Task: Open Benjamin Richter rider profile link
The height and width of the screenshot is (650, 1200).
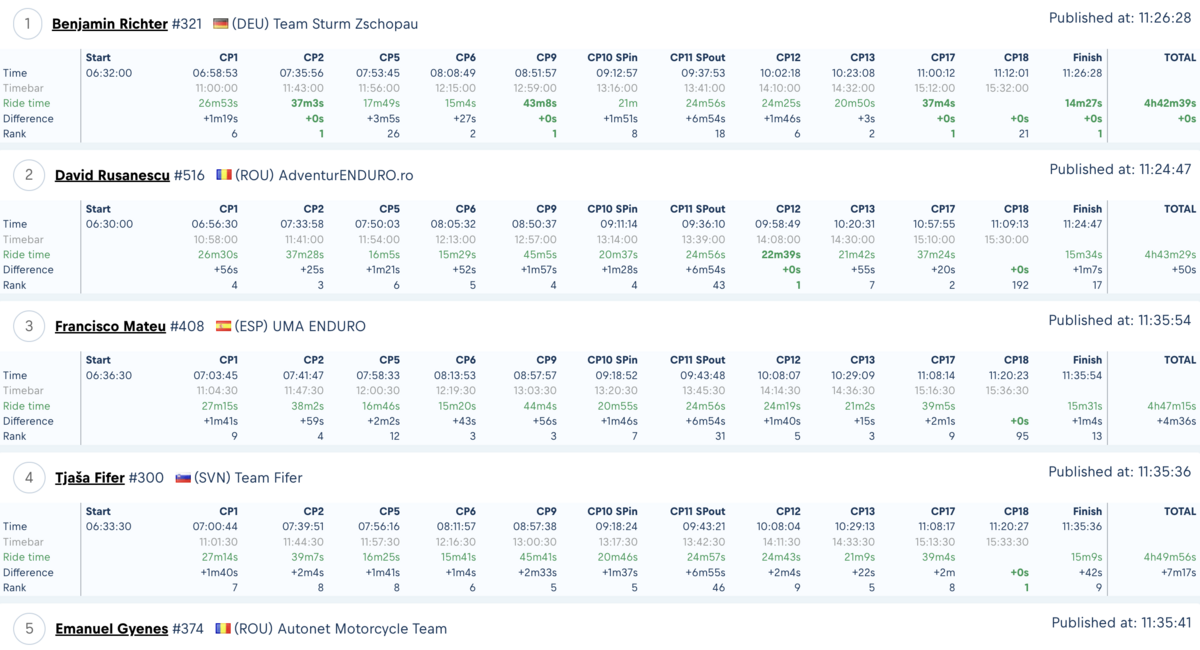Action: (110, 24)
